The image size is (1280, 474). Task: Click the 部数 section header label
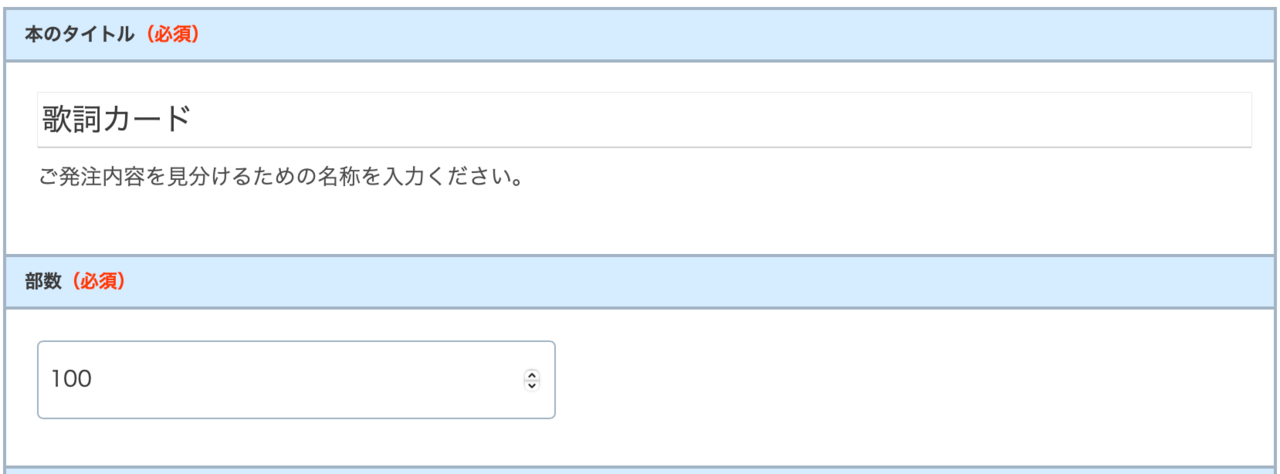[44, 281]
